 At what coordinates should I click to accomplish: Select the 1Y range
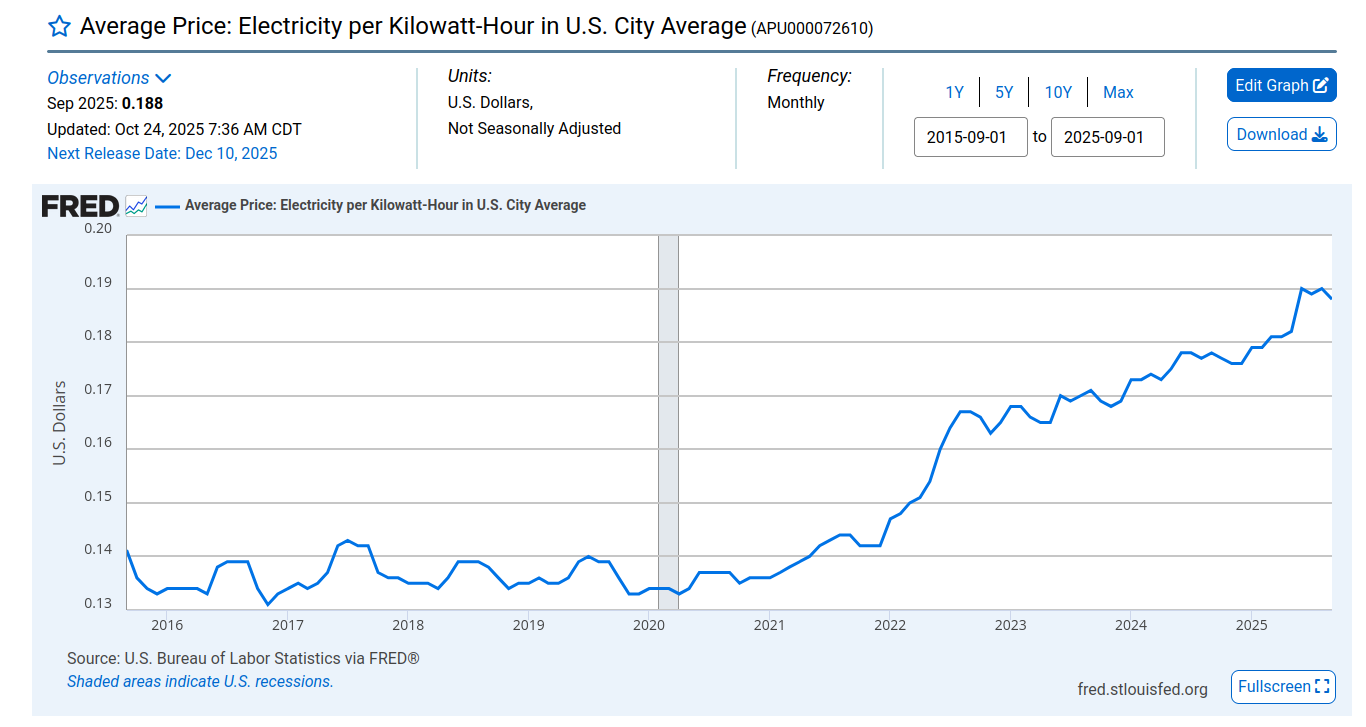(x=955, y=93)
